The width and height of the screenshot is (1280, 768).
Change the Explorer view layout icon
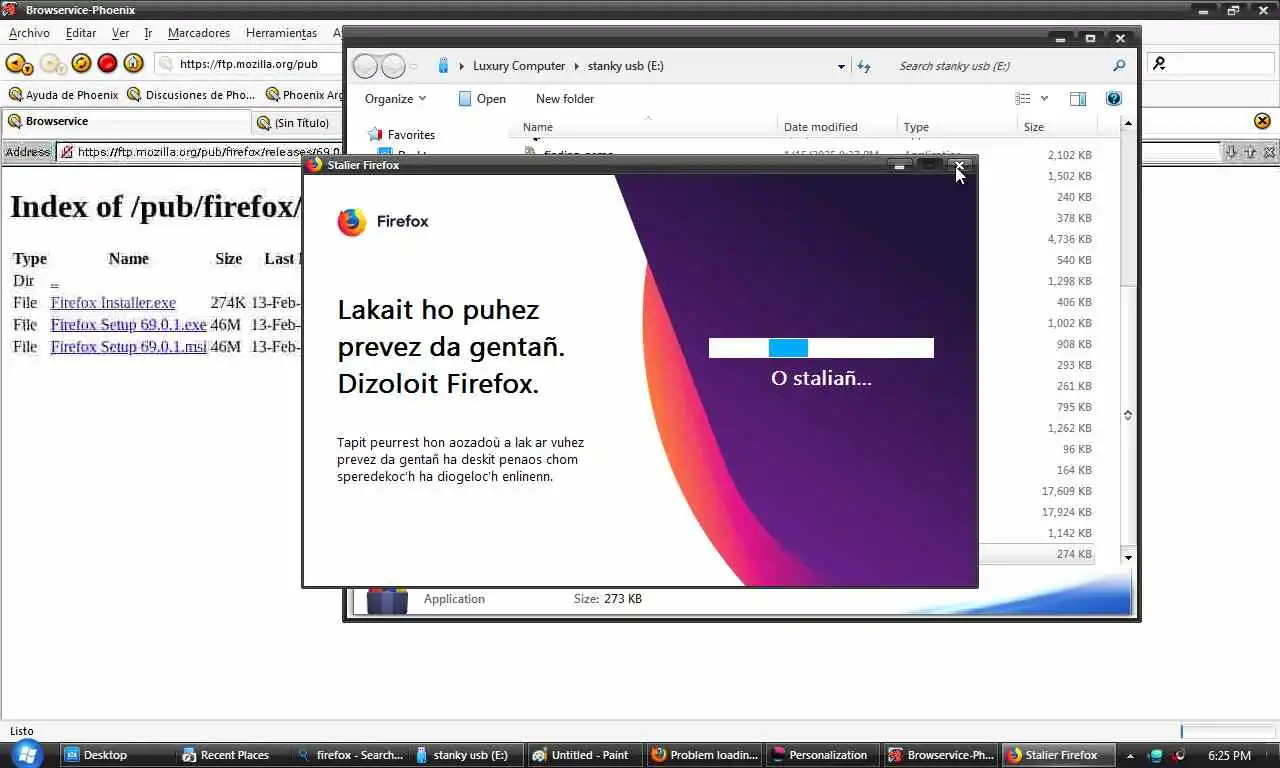[x=1023, y=98]
